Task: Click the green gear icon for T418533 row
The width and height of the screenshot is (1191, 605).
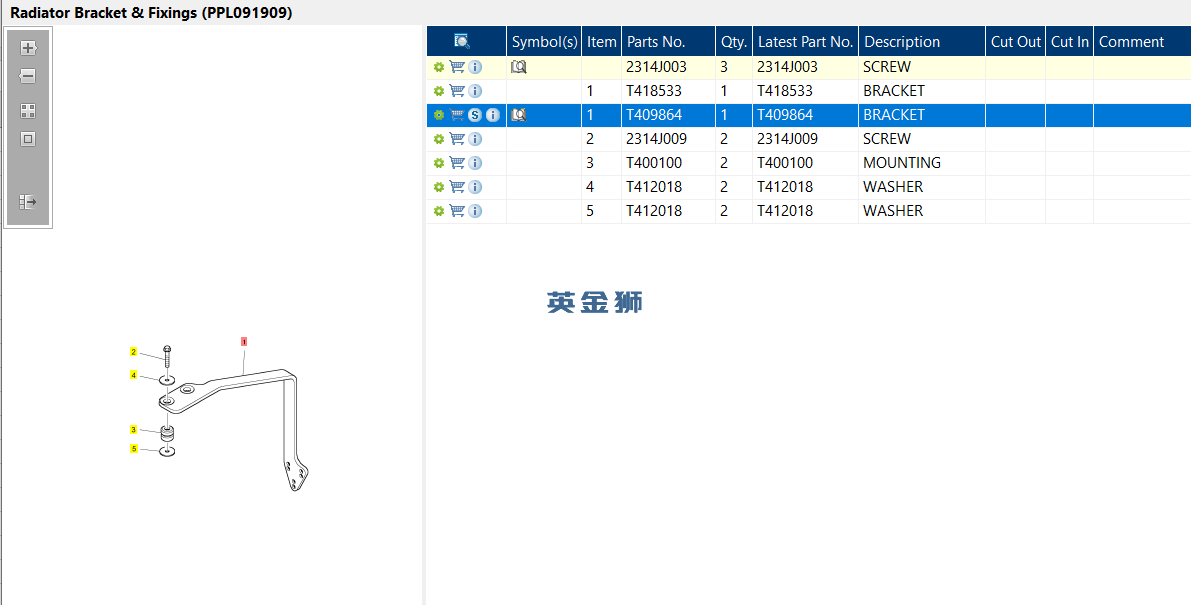Action: tap(438, 91)
